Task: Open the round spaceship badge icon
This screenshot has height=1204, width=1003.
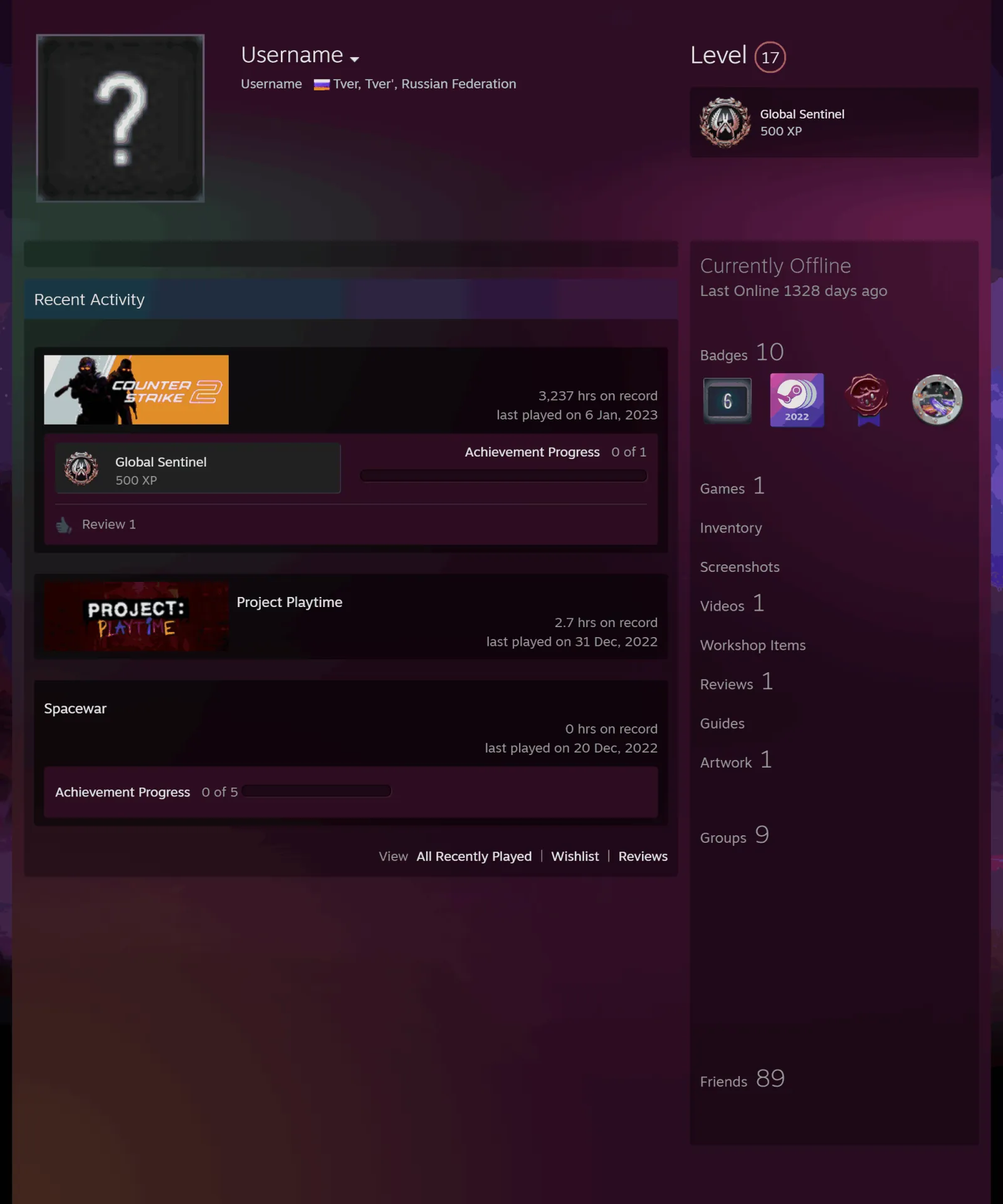Action: [x=937, y=399]
